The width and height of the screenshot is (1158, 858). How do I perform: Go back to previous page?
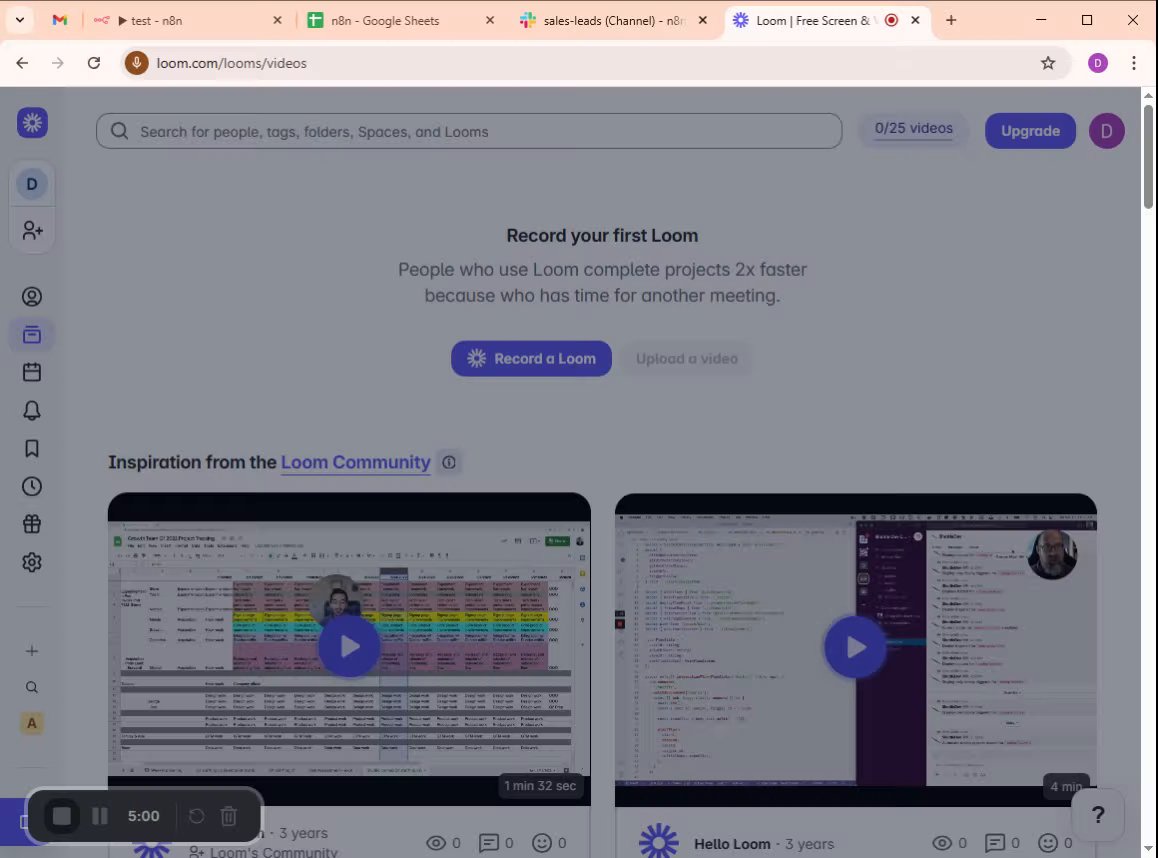(22, 64)
